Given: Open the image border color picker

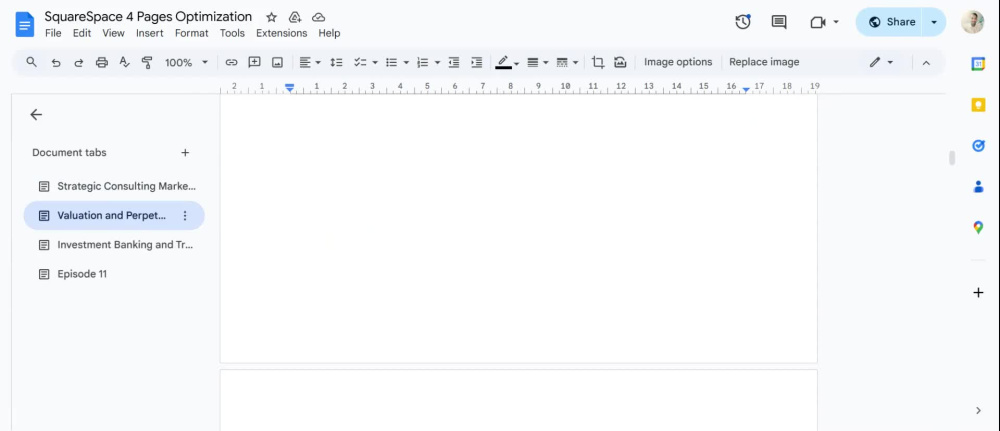Looking at the screenshot, I should 508,62.
